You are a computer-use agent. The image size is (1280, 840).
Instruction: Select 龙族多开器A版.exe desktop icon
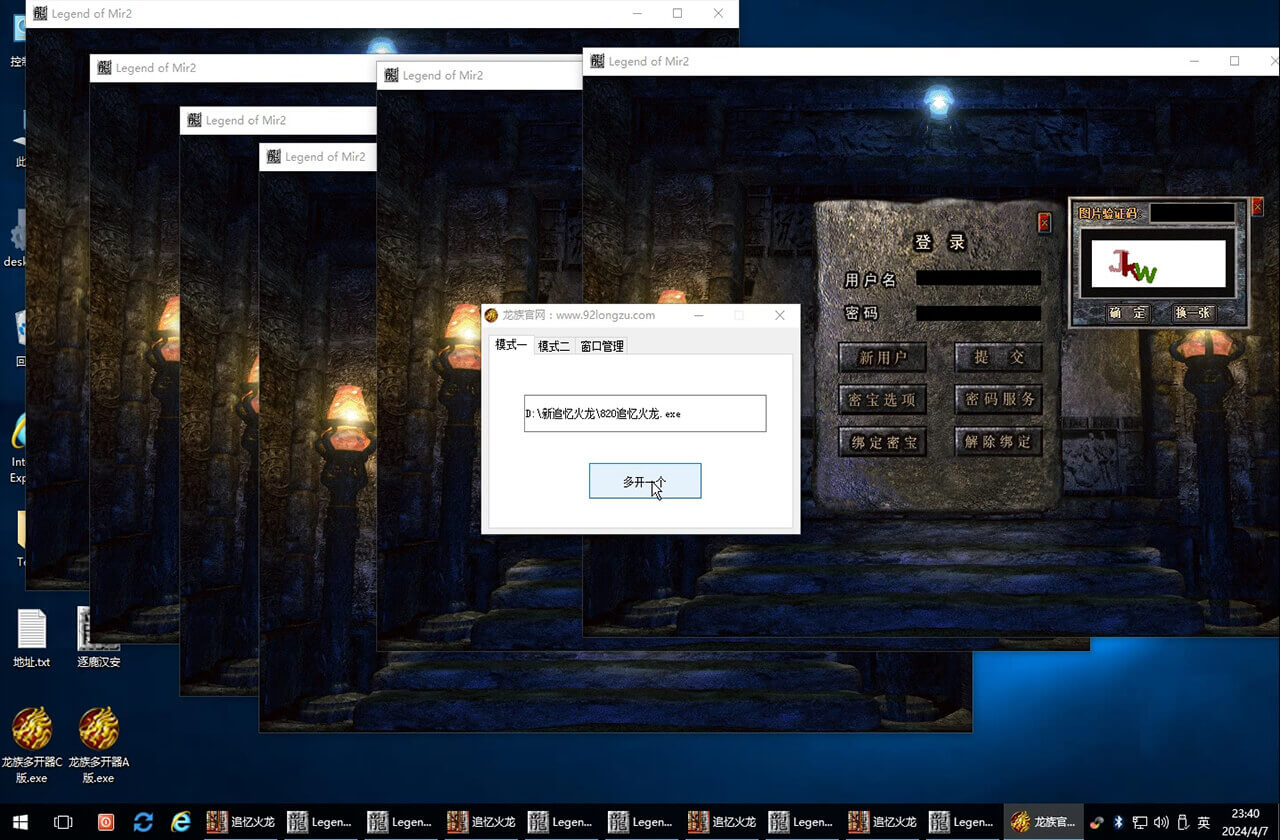pyautogui.click(x=98, y=745)
